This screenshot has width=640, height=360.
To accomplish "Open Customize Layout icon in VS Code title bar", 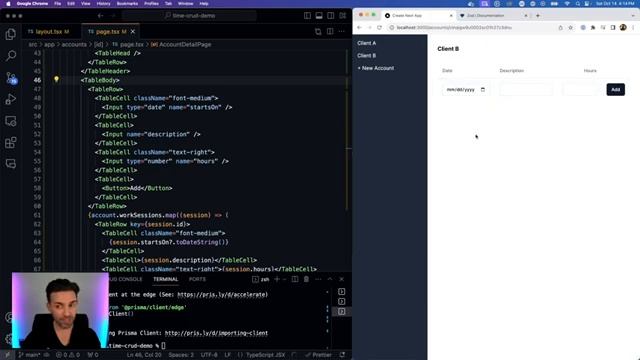I will click(342, 16).
